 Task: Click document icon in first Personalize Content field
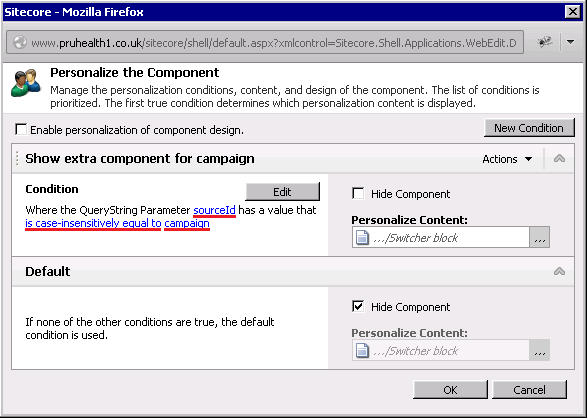pos(362,237)
